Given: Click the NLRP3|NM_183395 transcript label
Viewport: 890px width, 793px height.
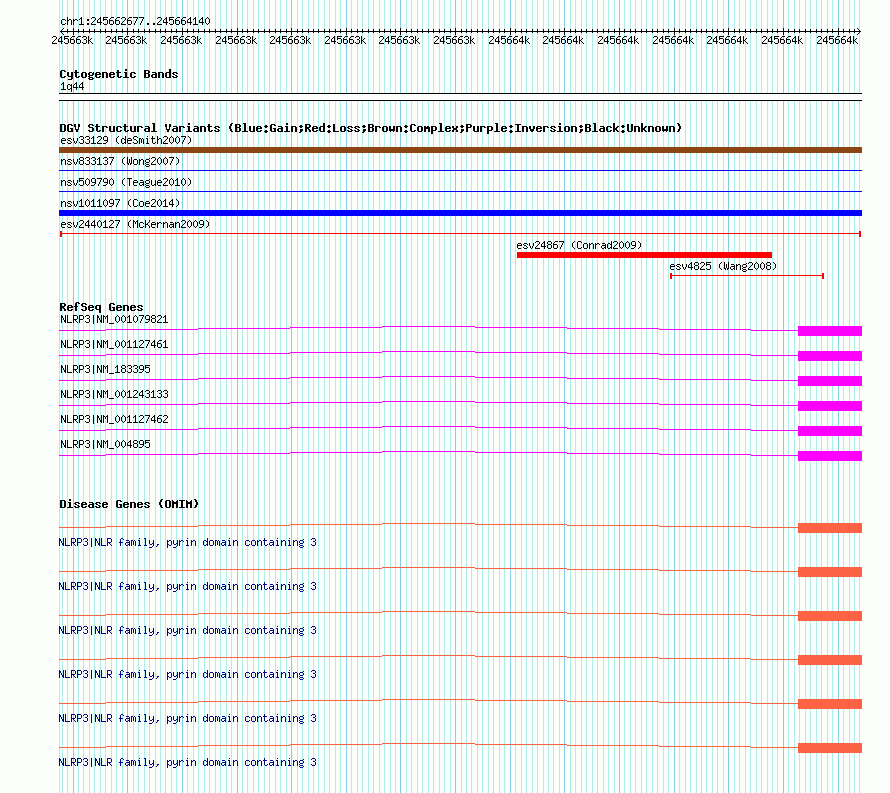Looking at the screenshot, I should coord(105,370).
